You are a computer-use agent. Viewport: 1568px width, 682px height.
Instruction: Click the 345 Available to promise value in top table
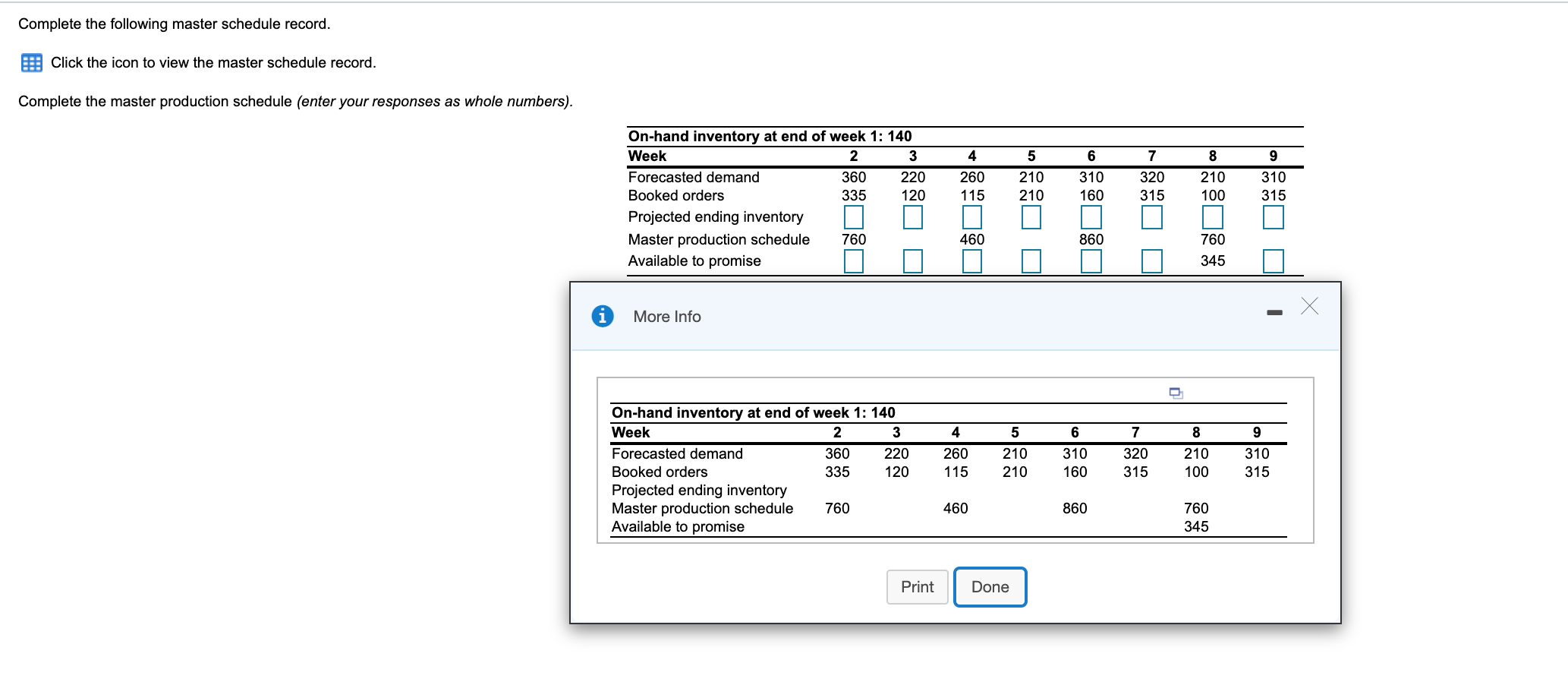[1213, 260]
